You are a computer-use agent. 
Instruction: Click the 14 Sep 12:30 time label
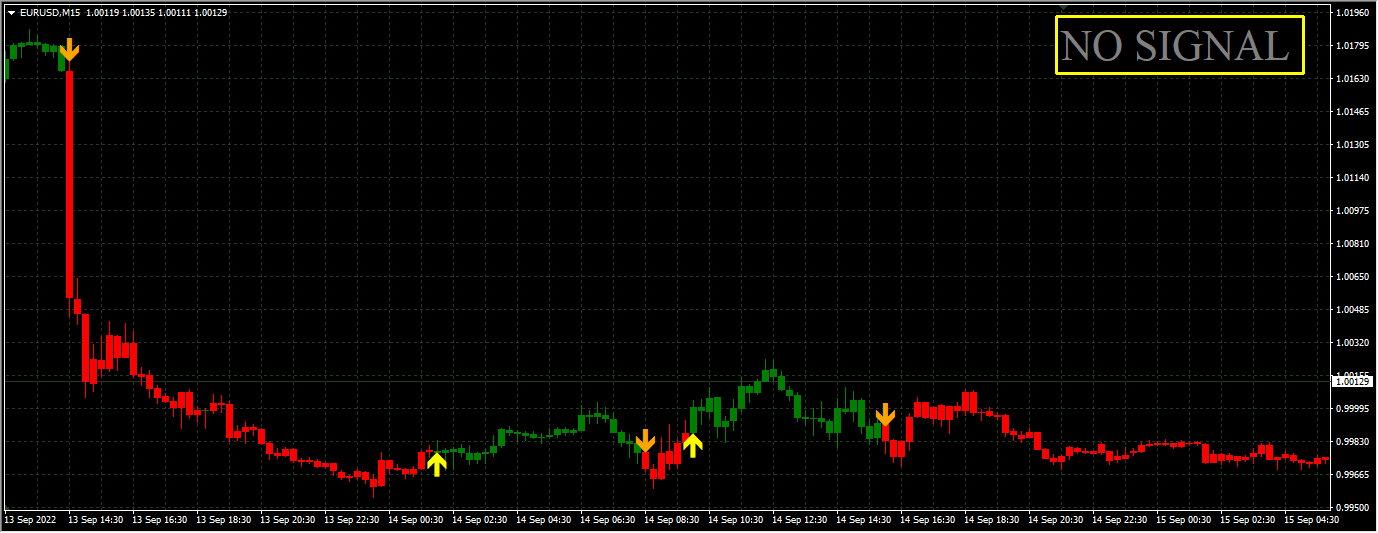802,520
